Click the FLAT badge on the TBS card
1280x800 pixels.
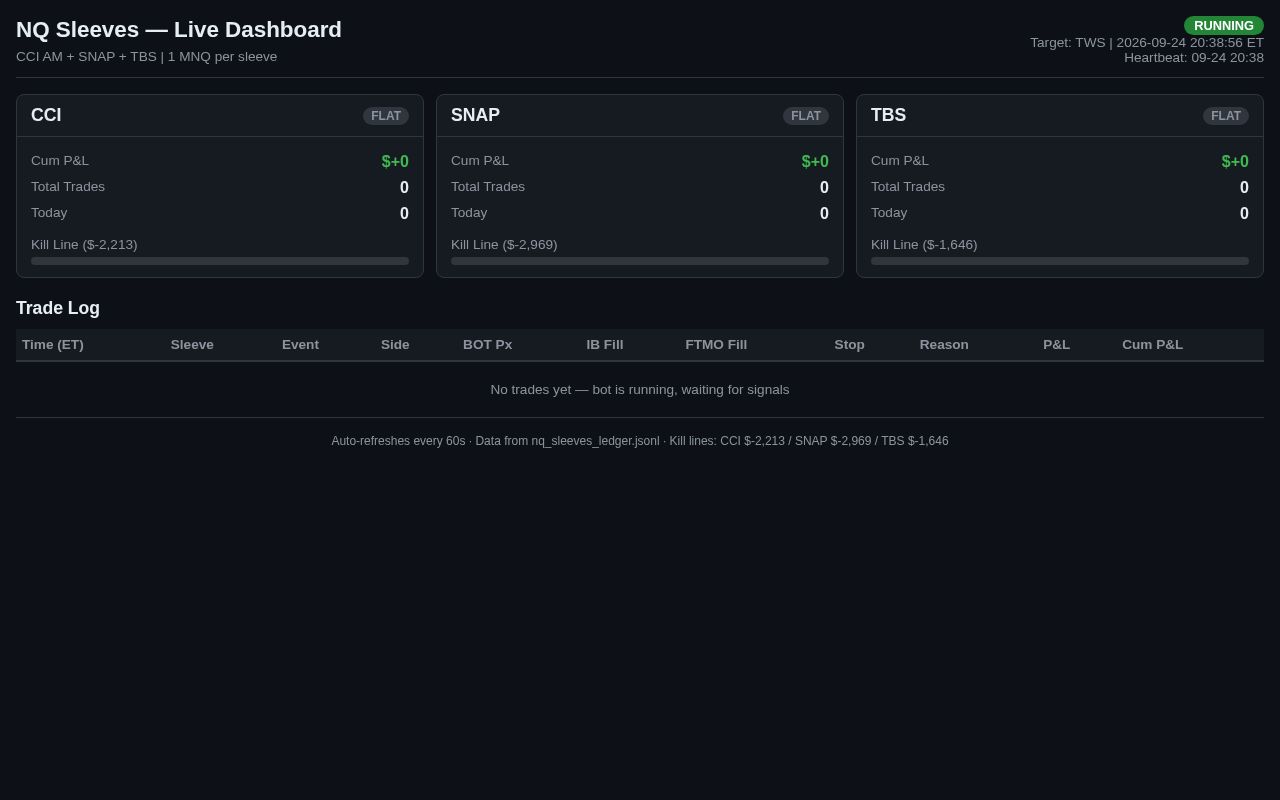pos(1226,116)
